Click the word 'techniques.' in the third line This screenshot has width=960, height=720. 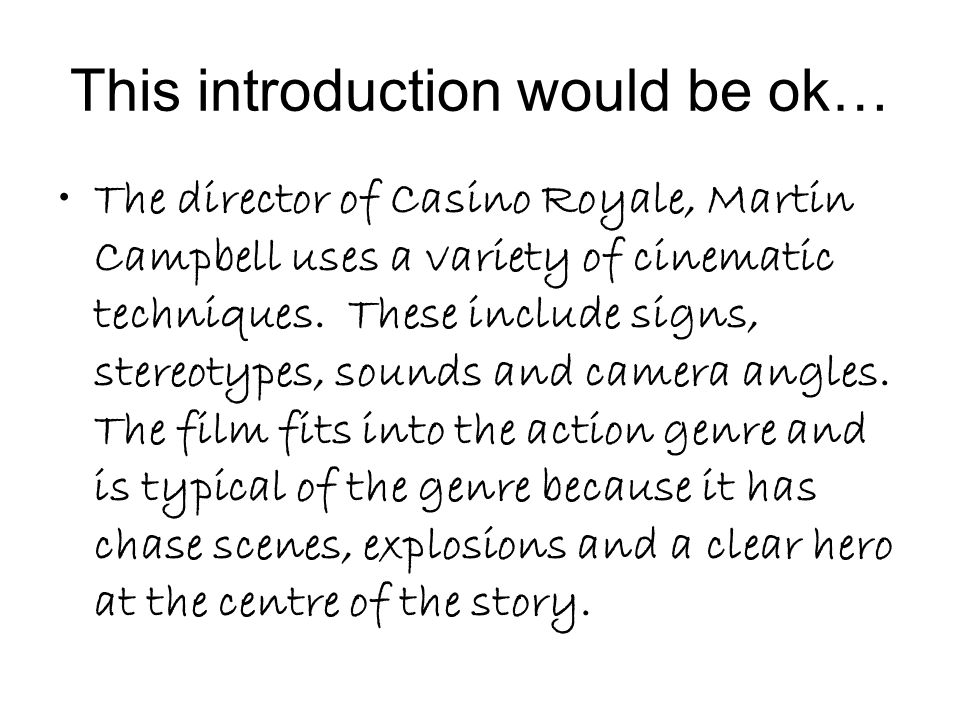click(209, 315)
